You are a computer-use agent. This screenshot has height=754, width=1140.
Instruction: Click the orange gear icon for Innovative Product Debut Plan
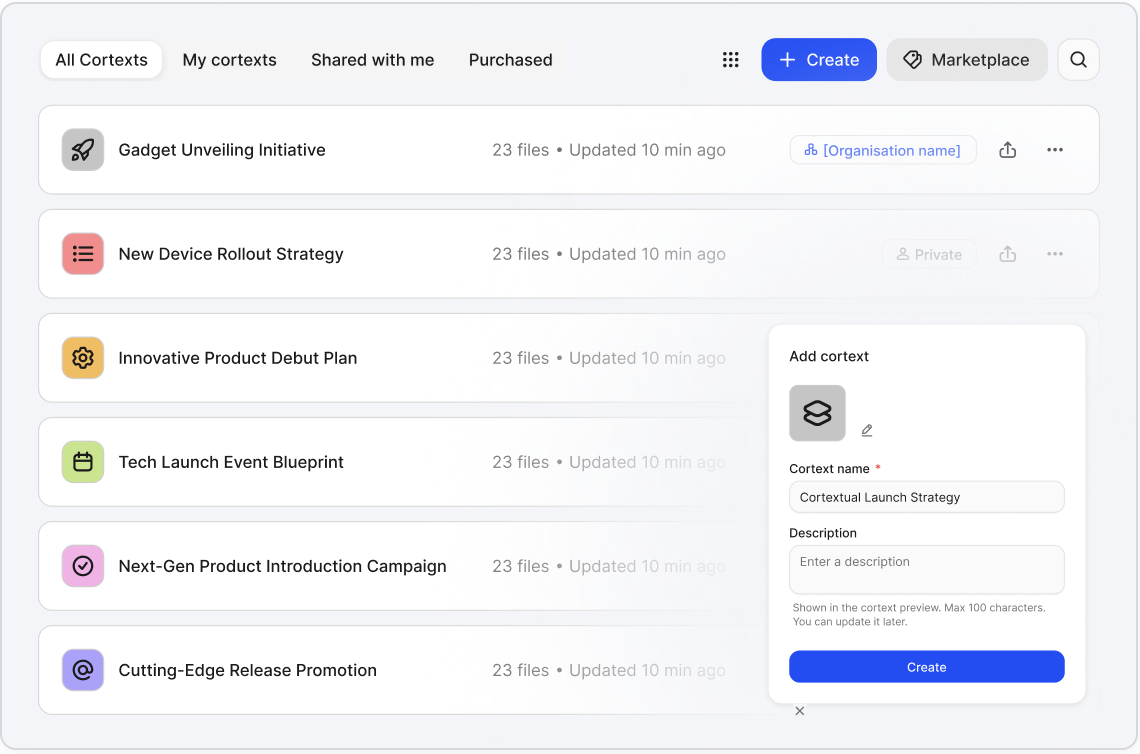point(83,358)
